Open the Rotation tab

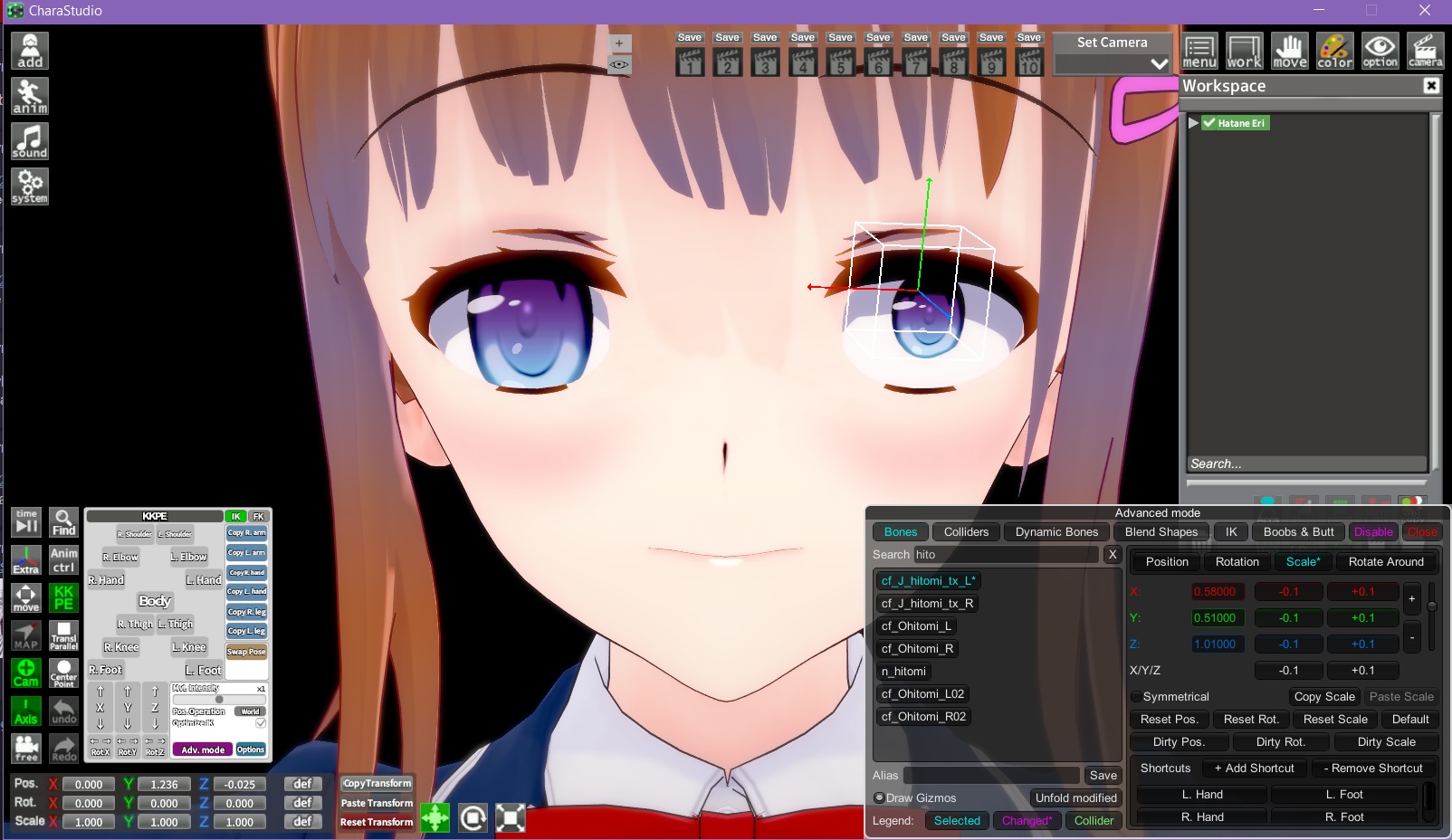[1237, 562]
